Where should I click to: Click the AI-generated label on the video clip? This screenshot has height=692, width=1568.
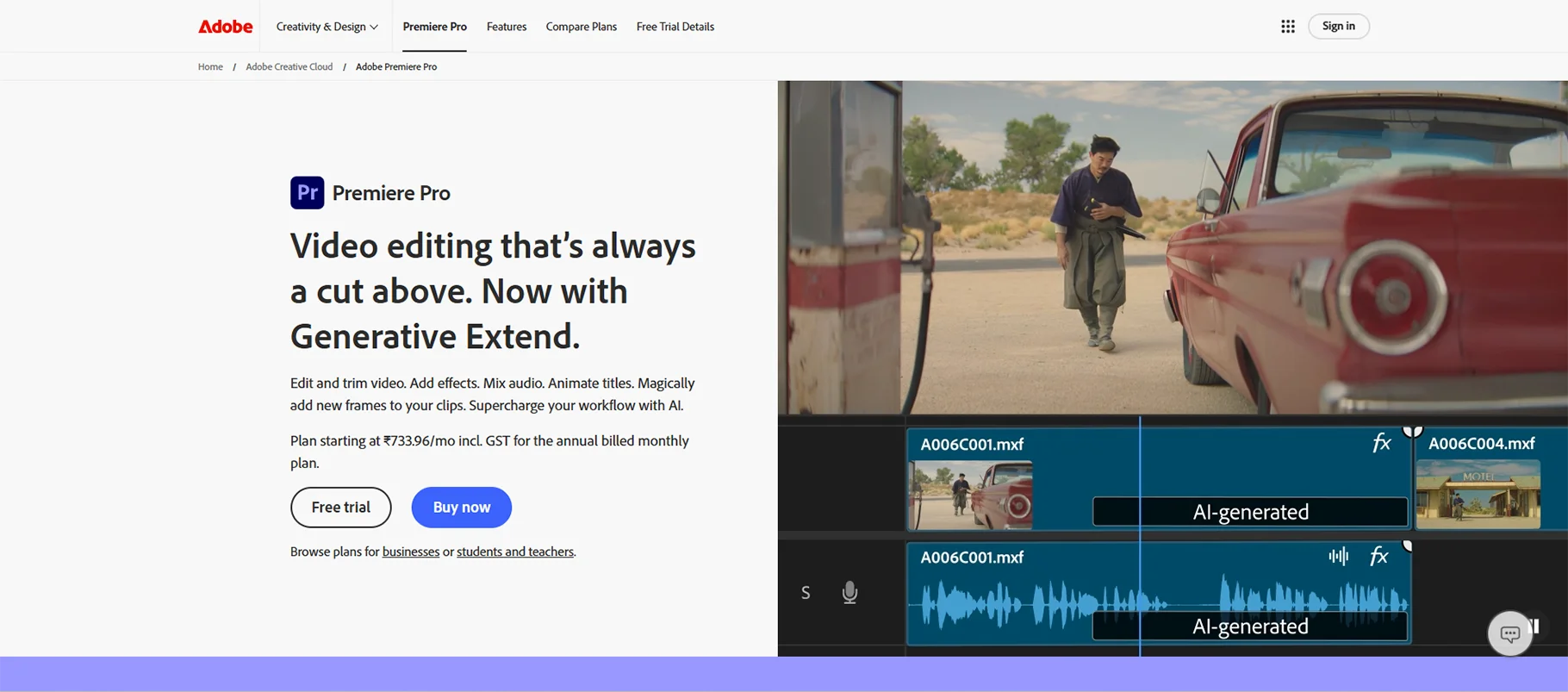click(1250, 512)
